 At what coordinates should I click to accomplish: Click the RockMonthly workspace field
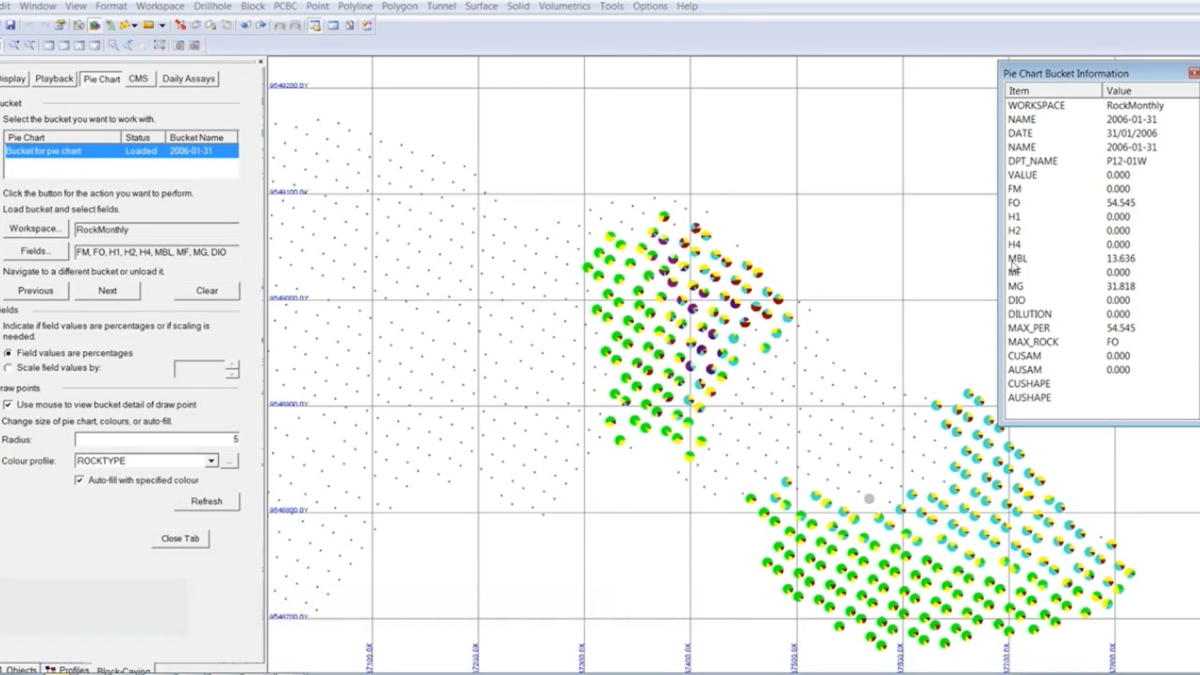[x=156, y=229]
